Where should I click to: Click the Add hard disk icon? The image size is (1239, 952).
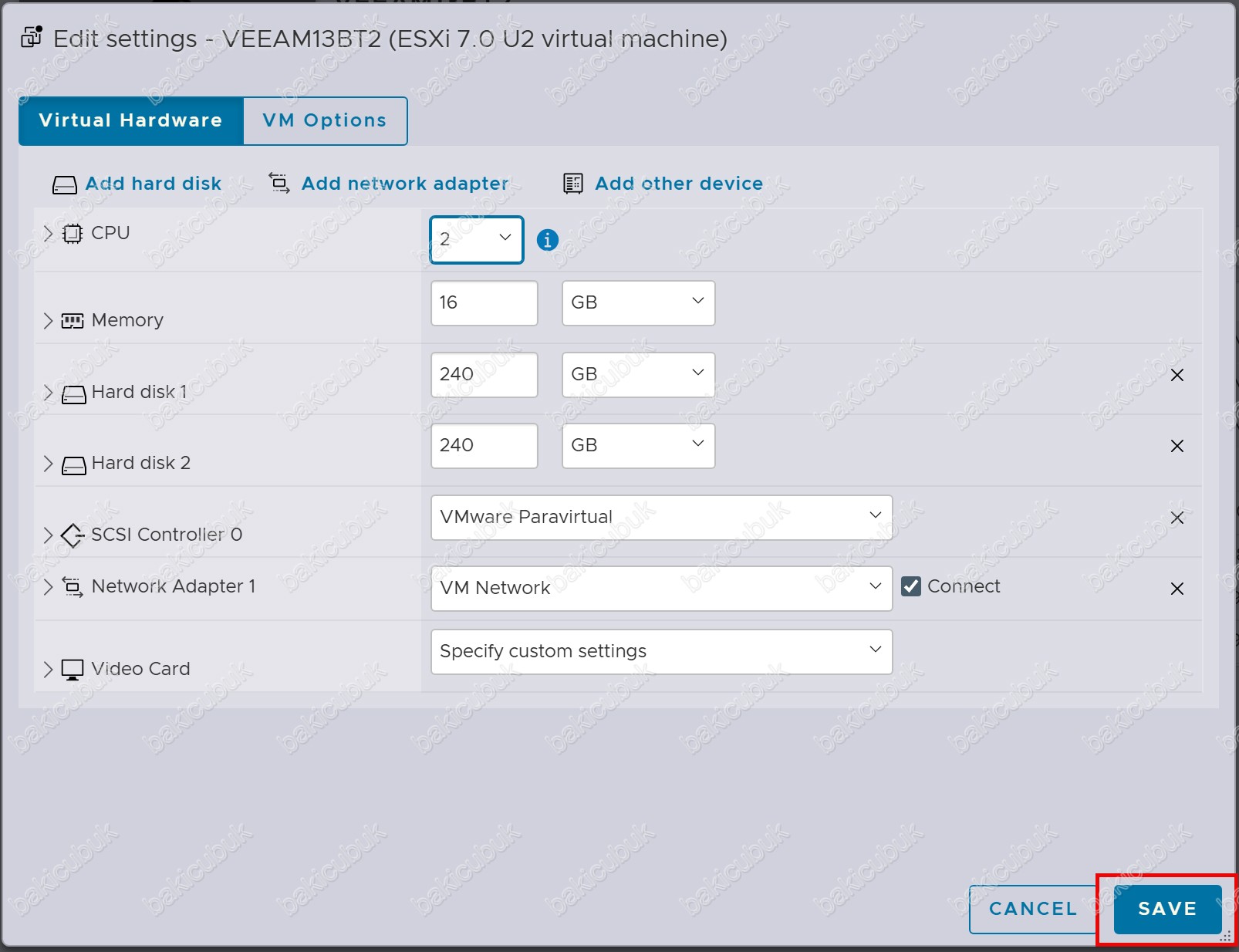pos(65,185)
